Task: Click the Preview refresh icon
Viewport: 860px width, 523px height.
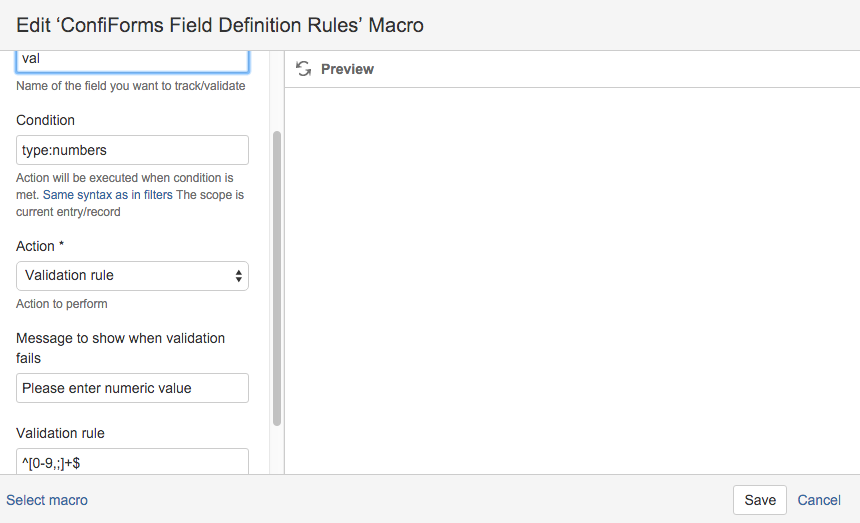Action: click(x=303, y=69)
